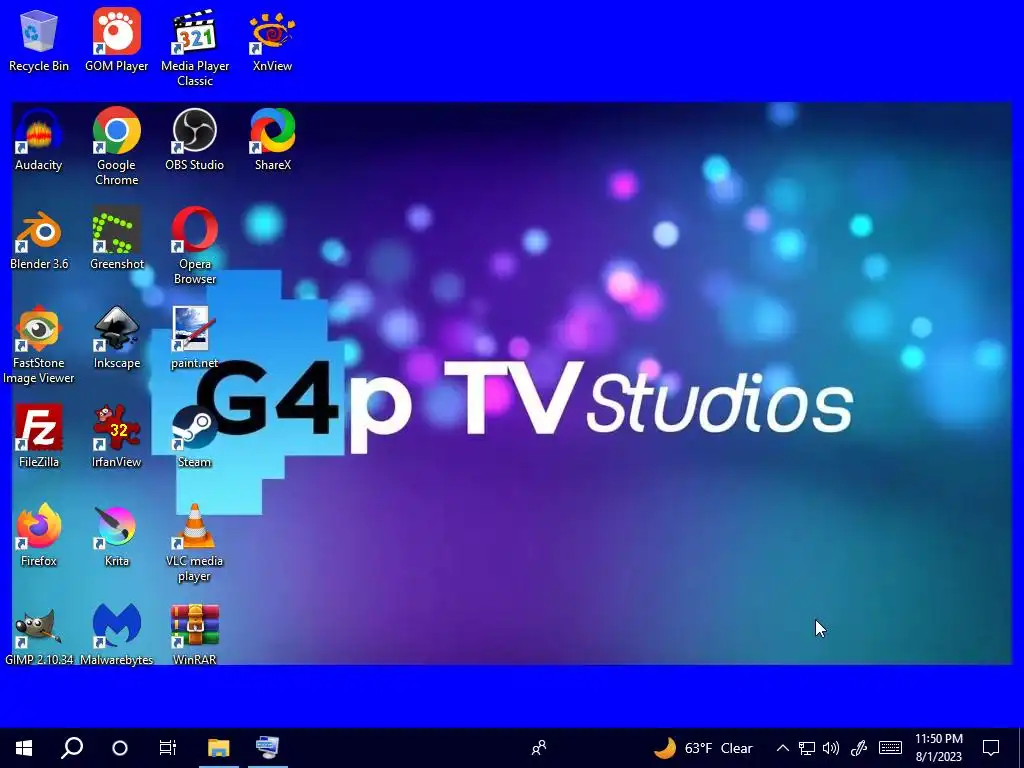Select the Inkscape desktop icon

tap(116, 338)
